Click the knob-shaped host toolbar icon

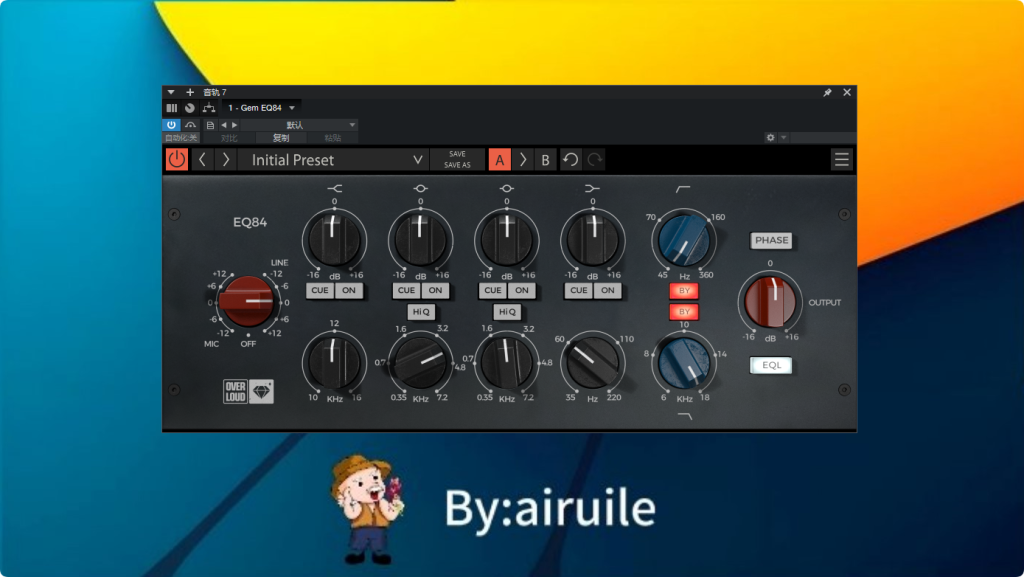(x=189, y=108)
